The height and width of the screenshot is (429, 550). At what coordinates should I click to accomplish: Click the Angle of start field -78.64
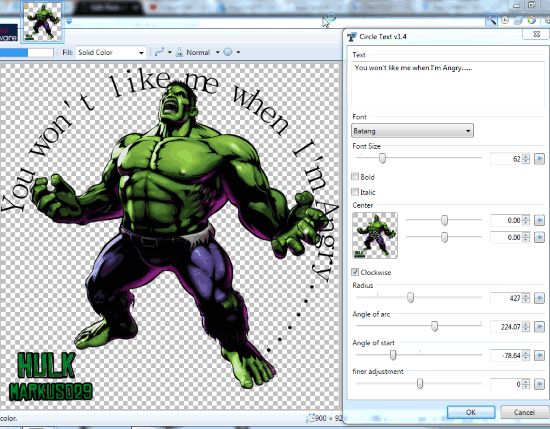tap(506, 356)
